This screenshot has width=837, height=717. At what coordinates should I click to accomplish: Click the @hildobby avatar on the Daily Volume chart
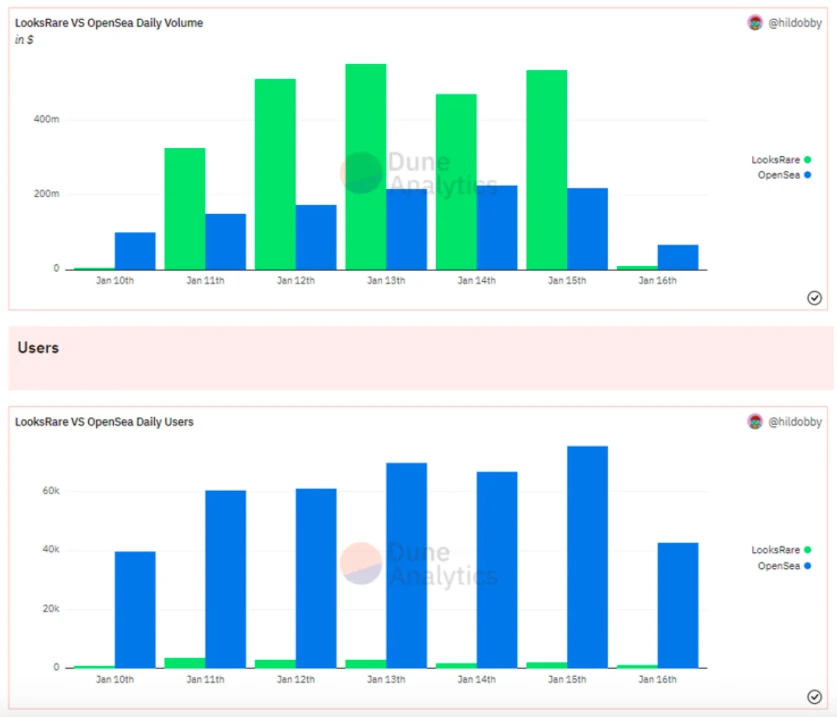(755, 23)
